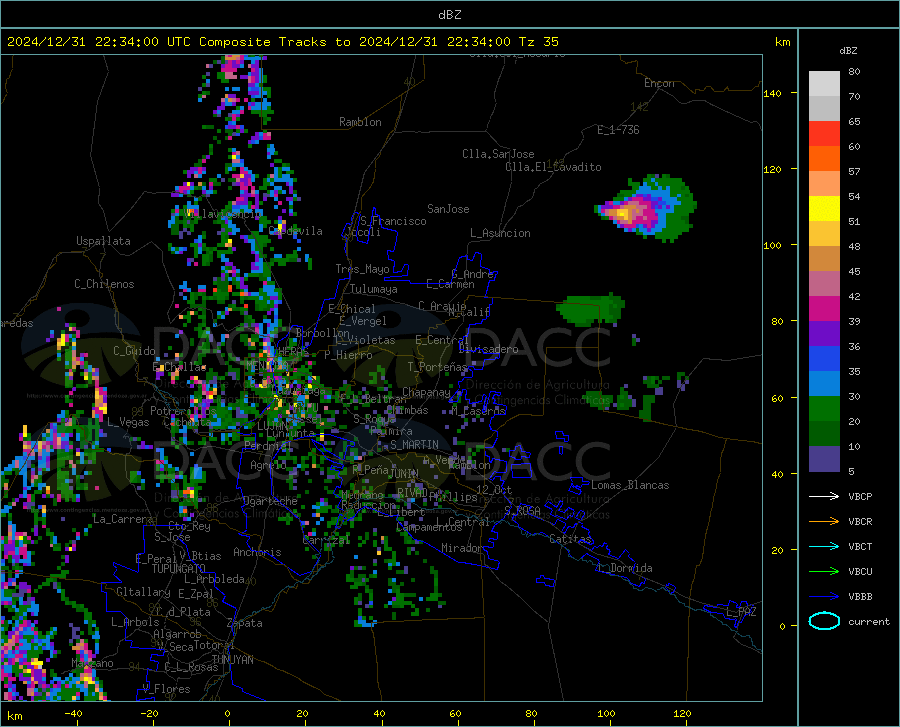Click the 'Tz 35' threshold text
Image resolution: width=900 pixels, height=727 pixels.
tap(538, 42)
